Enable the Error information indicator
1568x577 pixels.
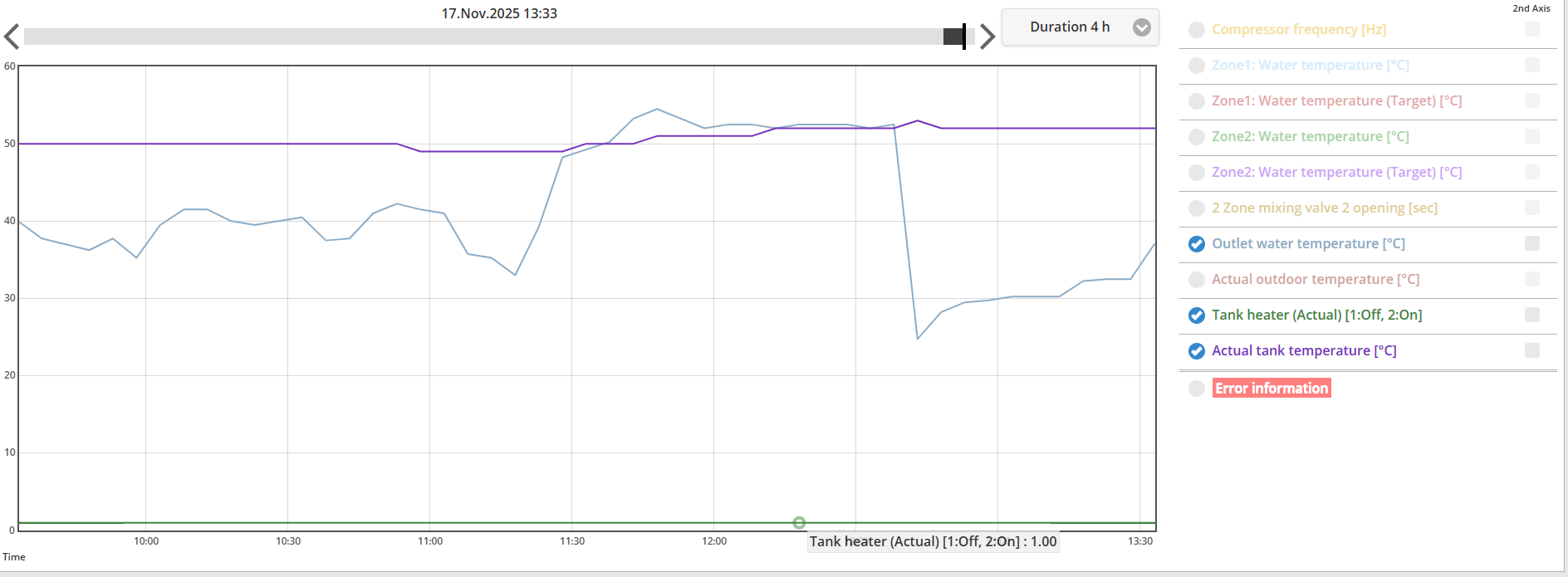click(1197, 389)
